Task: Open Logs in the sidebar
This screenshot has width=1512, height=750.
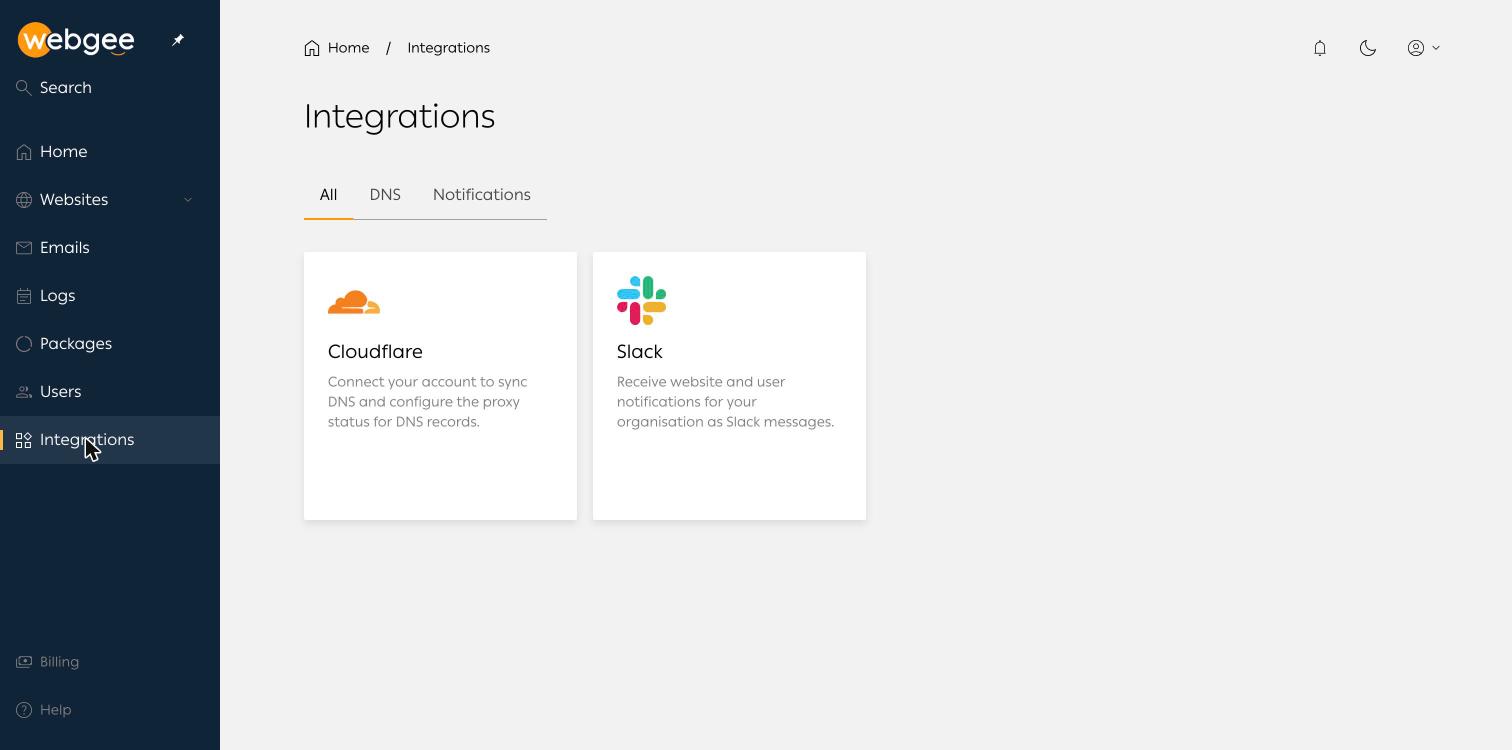Action: click(110, 296)
